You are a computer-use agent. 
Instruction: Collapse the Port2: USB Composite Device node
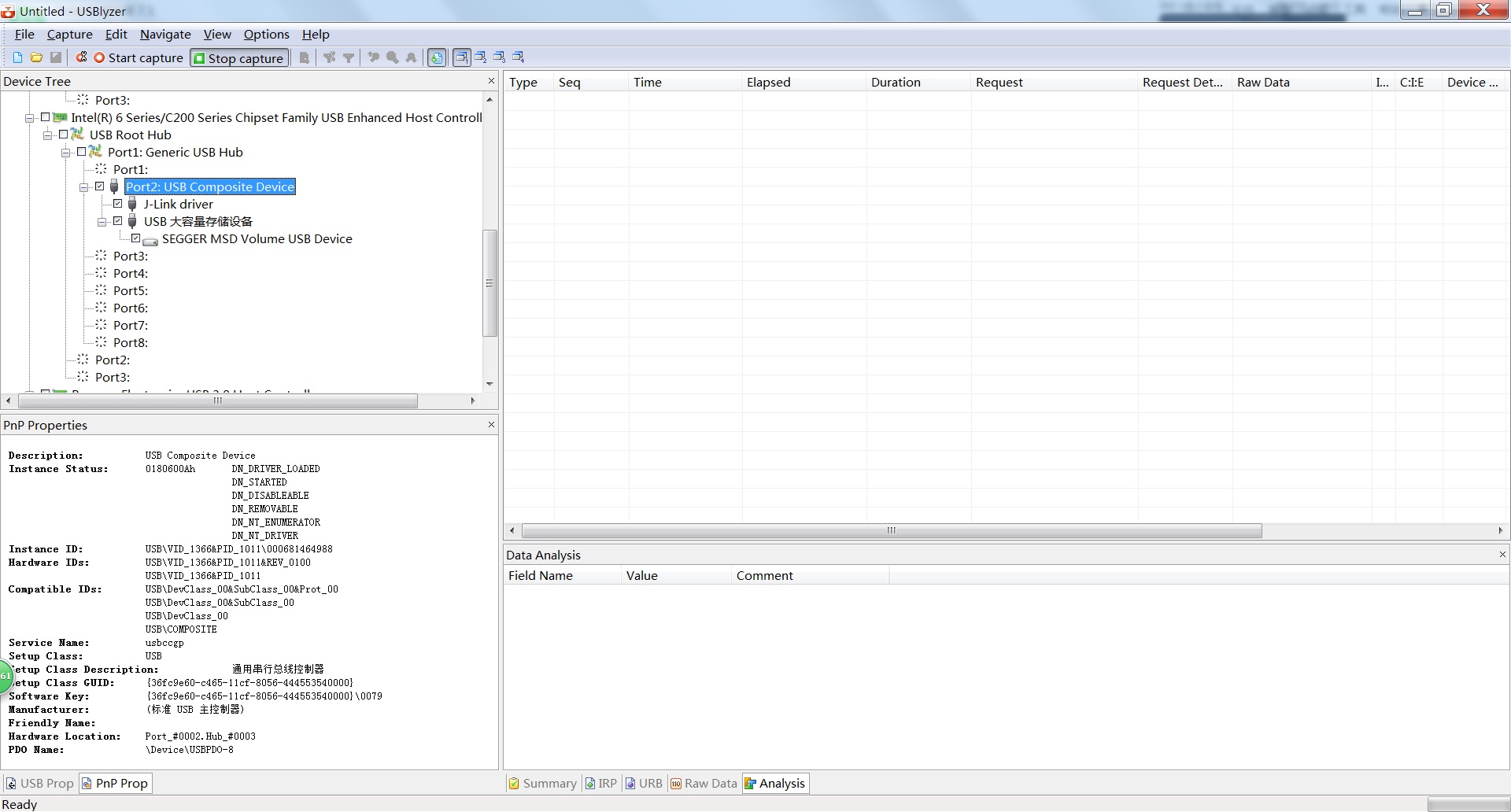[84, 187]
